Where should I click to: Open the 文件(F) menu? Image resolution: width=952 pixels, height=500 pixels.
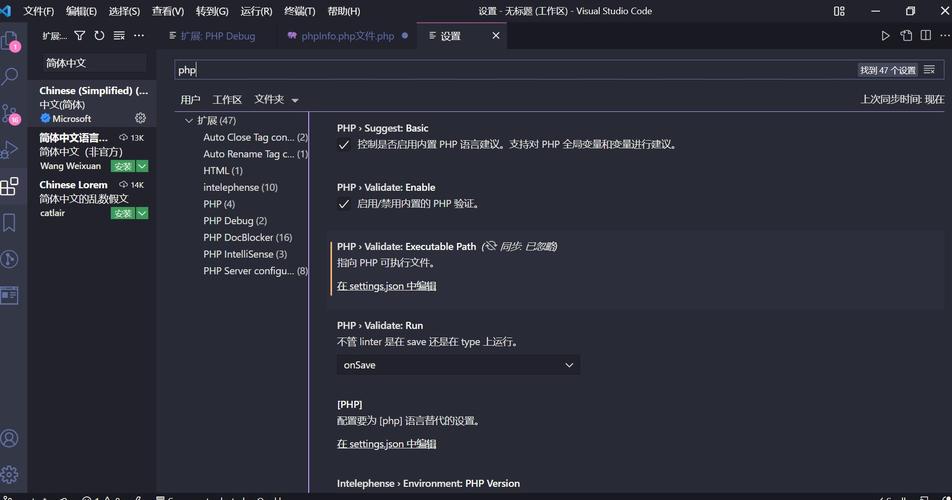coord(39,11)
